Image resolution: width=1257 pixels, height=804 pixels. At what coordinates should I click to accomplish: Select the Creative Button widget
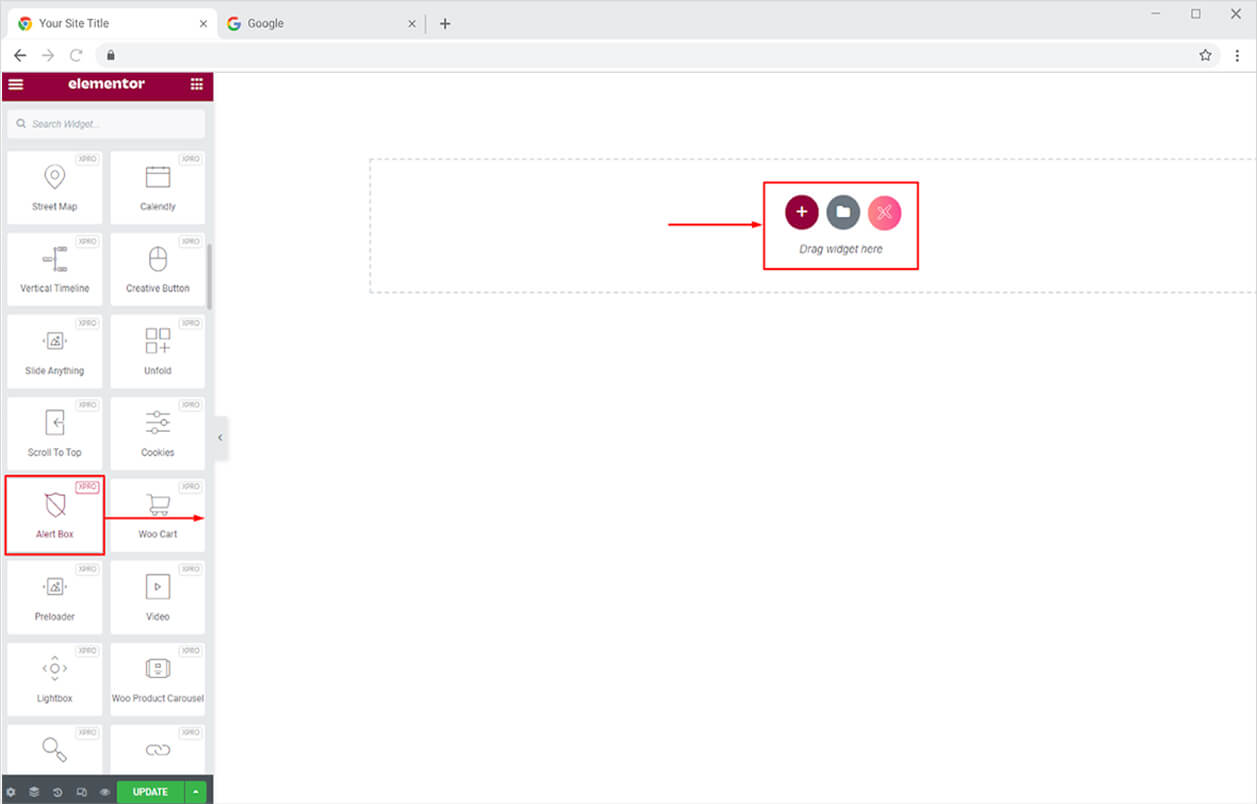click(x=157, y=268)
